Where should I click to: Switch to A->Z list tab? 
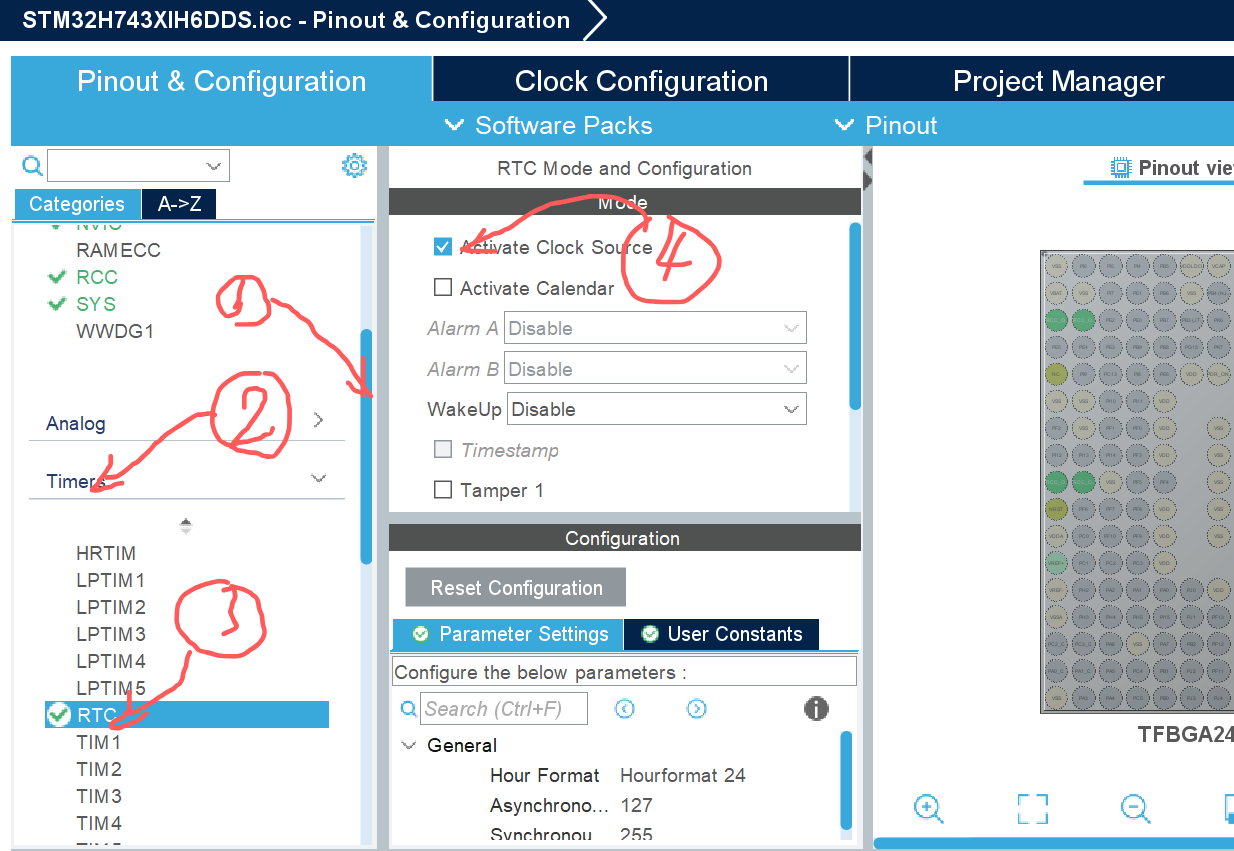click(179, 204)
